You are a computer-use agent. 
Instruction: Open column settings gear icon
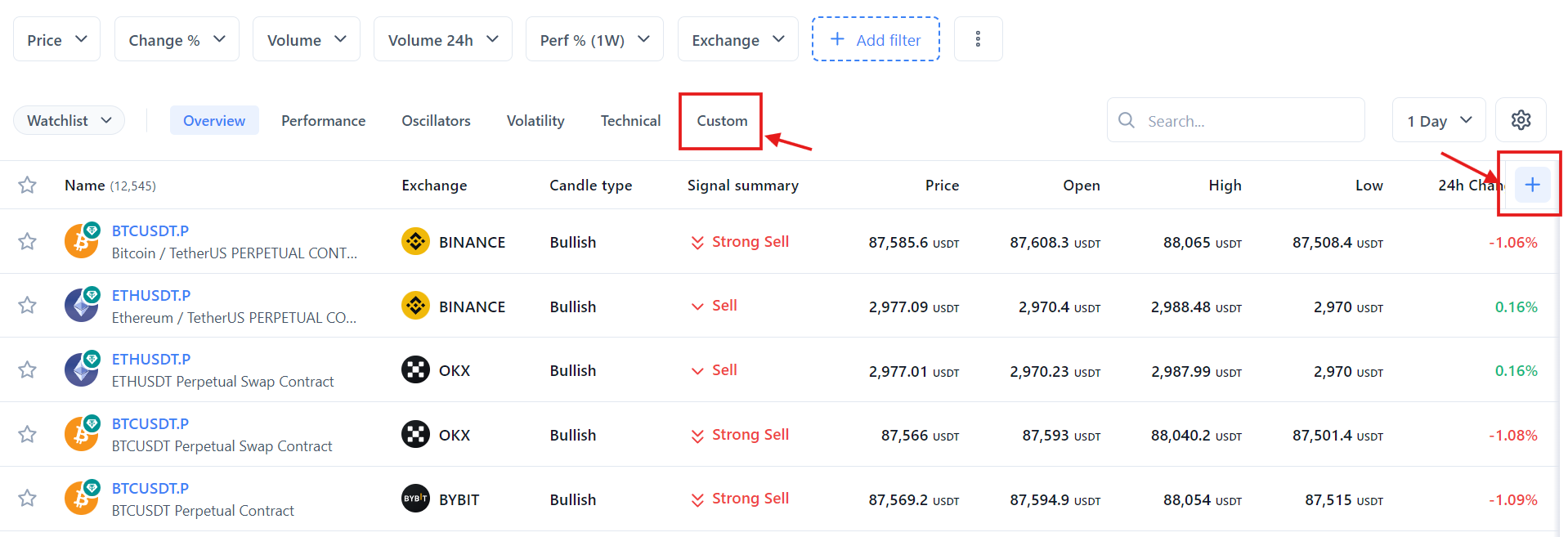pos(1521,120)
